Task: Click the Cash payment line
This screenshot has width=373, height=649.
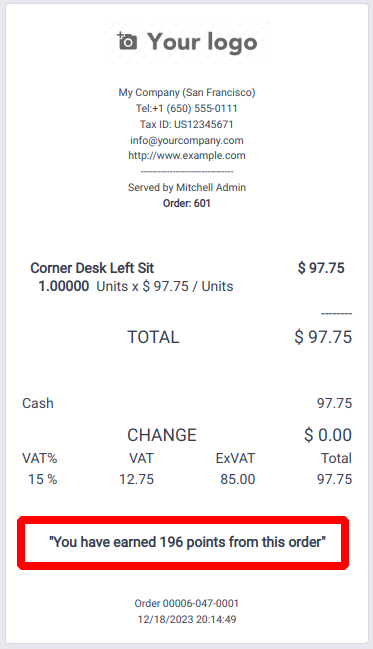Action: (187, 403)
